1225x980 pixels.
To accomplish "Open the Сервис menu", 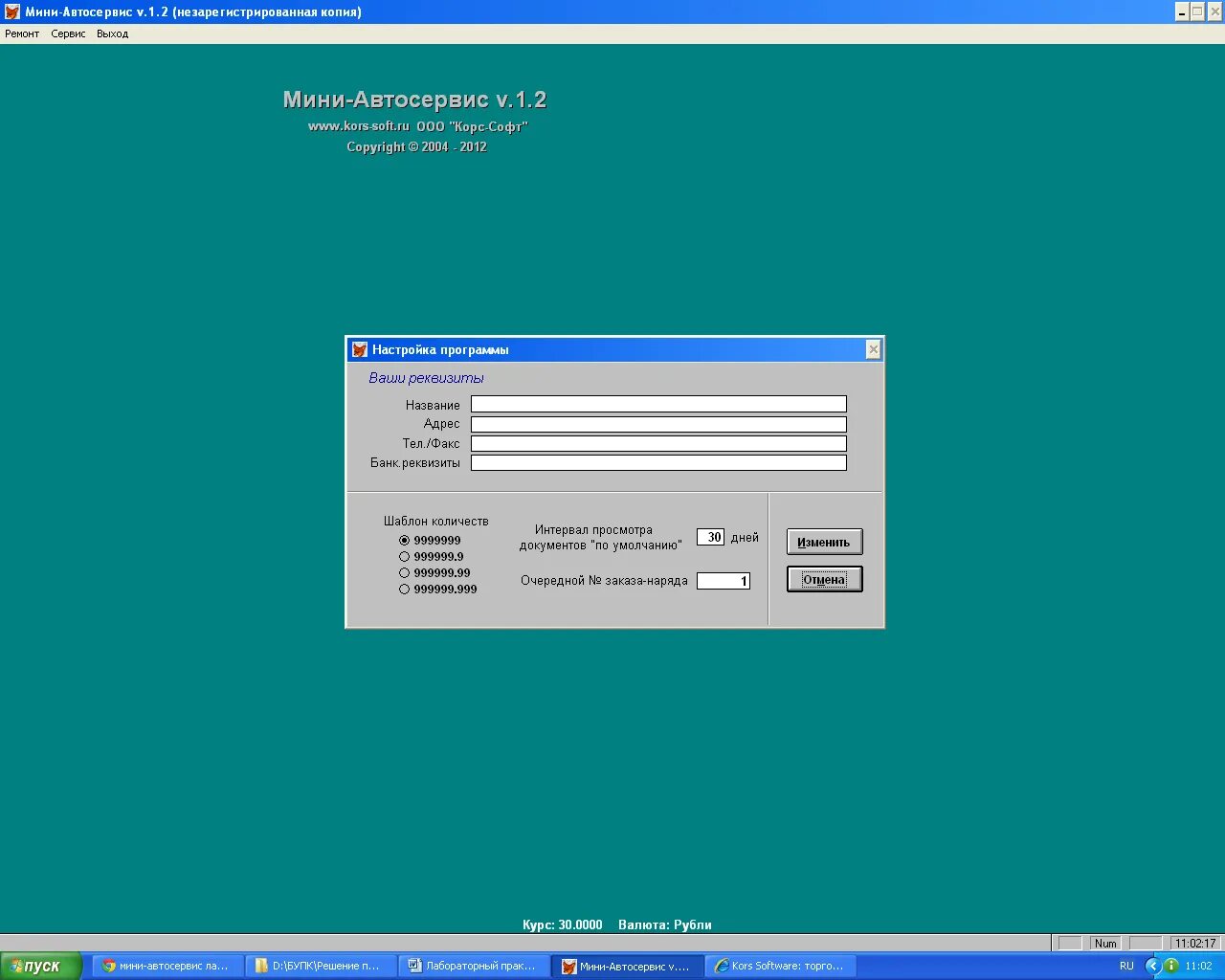I will click(68, 33).
